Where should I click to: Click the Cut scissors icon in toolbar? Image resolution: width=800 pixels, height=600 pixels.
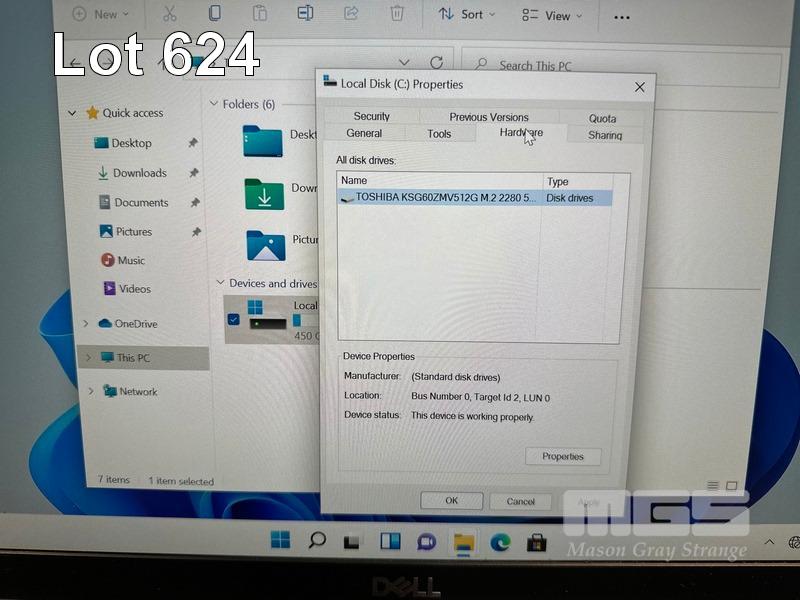pyautogui.click(x=169, y=14)
